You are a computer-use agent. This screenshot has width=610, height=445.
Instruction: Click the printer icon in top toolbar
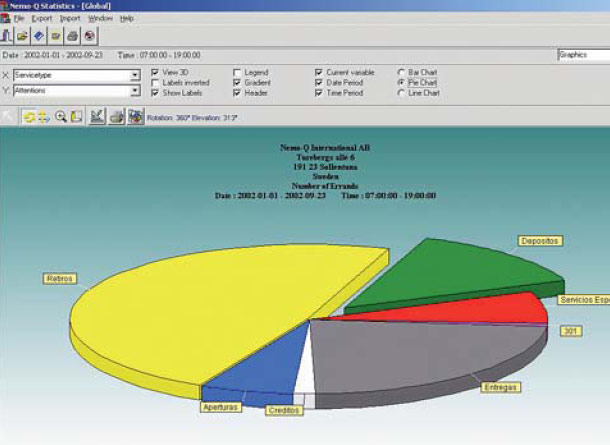click(x=73, y=35)
